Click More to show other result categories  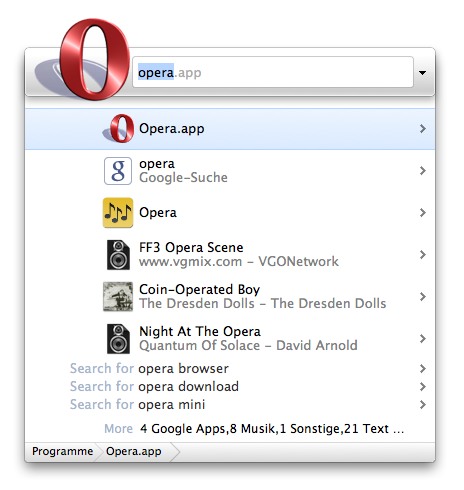point(119,429)
